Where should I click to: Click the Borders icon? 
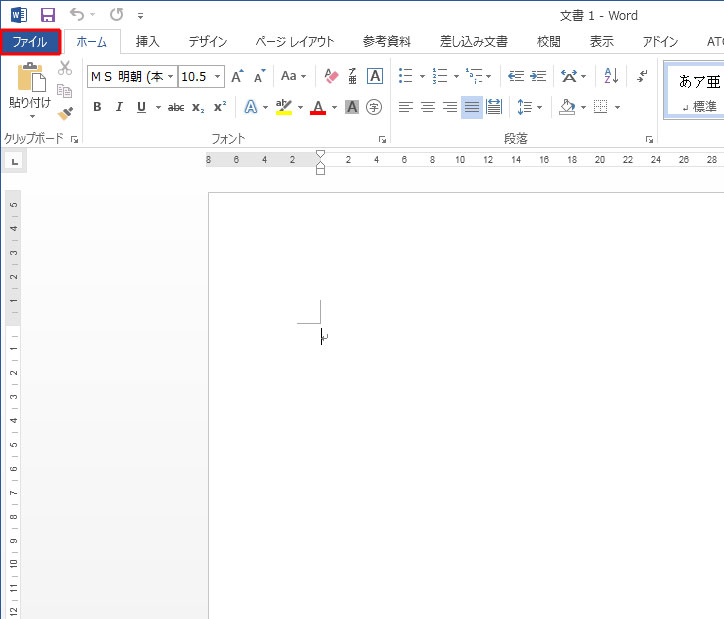(600, 107)
